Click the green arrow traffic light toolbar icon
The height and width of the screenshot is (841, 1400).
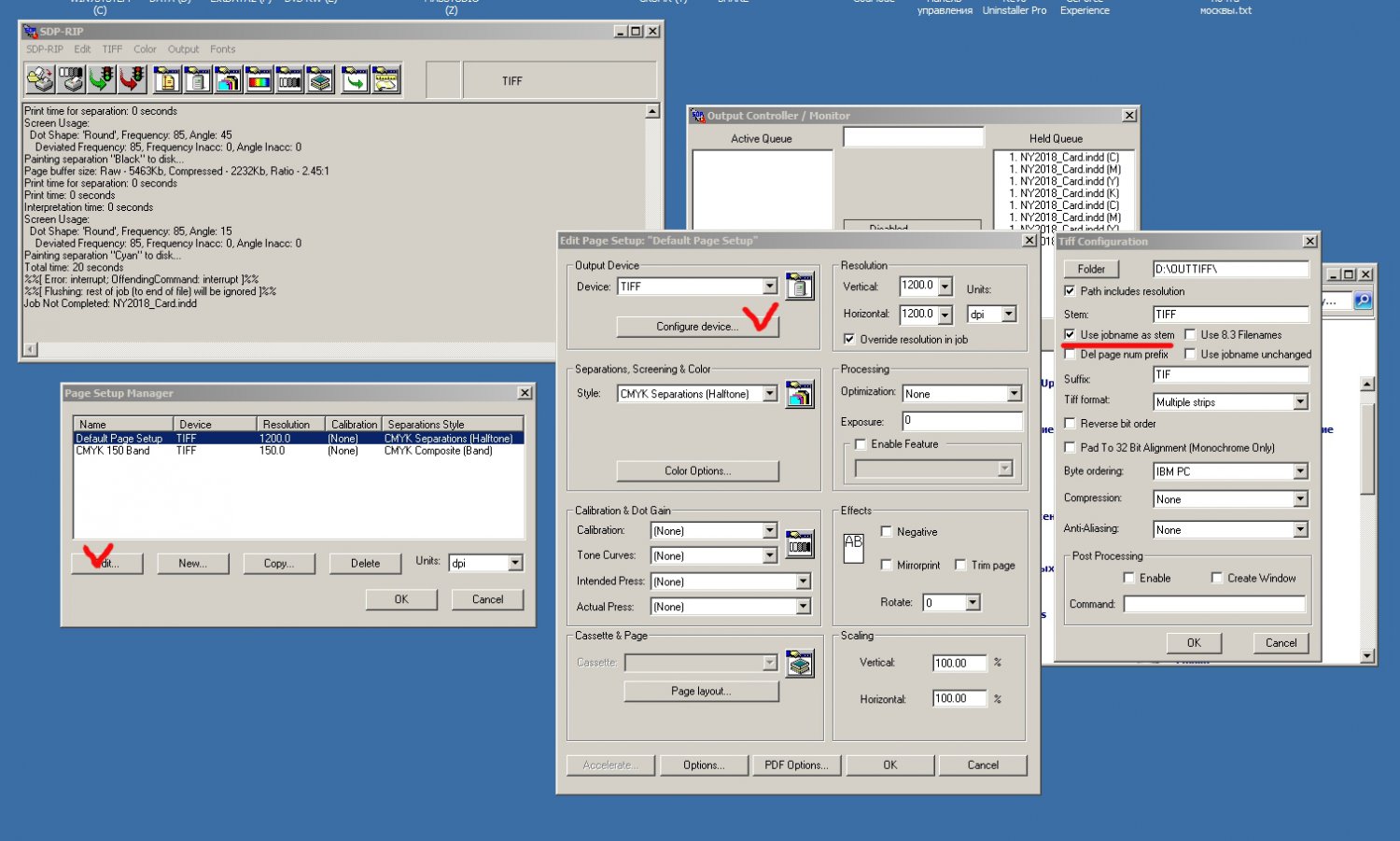102,80
